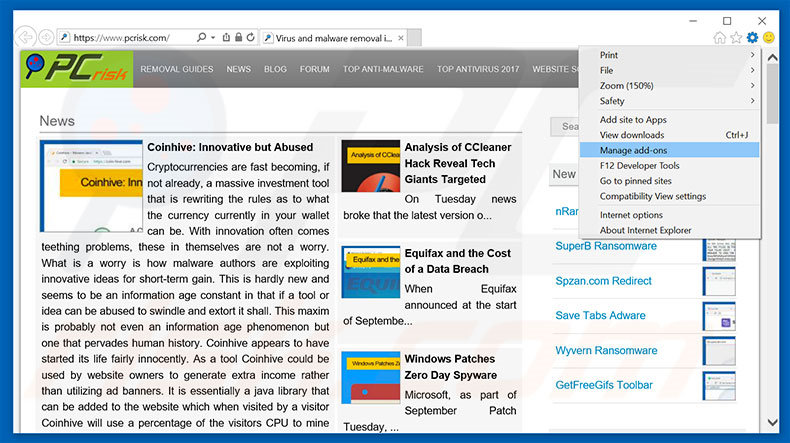This screenshot has width=790, height=443.
Task: Click the Refresh page icon
Action: (x=250, y=37)
